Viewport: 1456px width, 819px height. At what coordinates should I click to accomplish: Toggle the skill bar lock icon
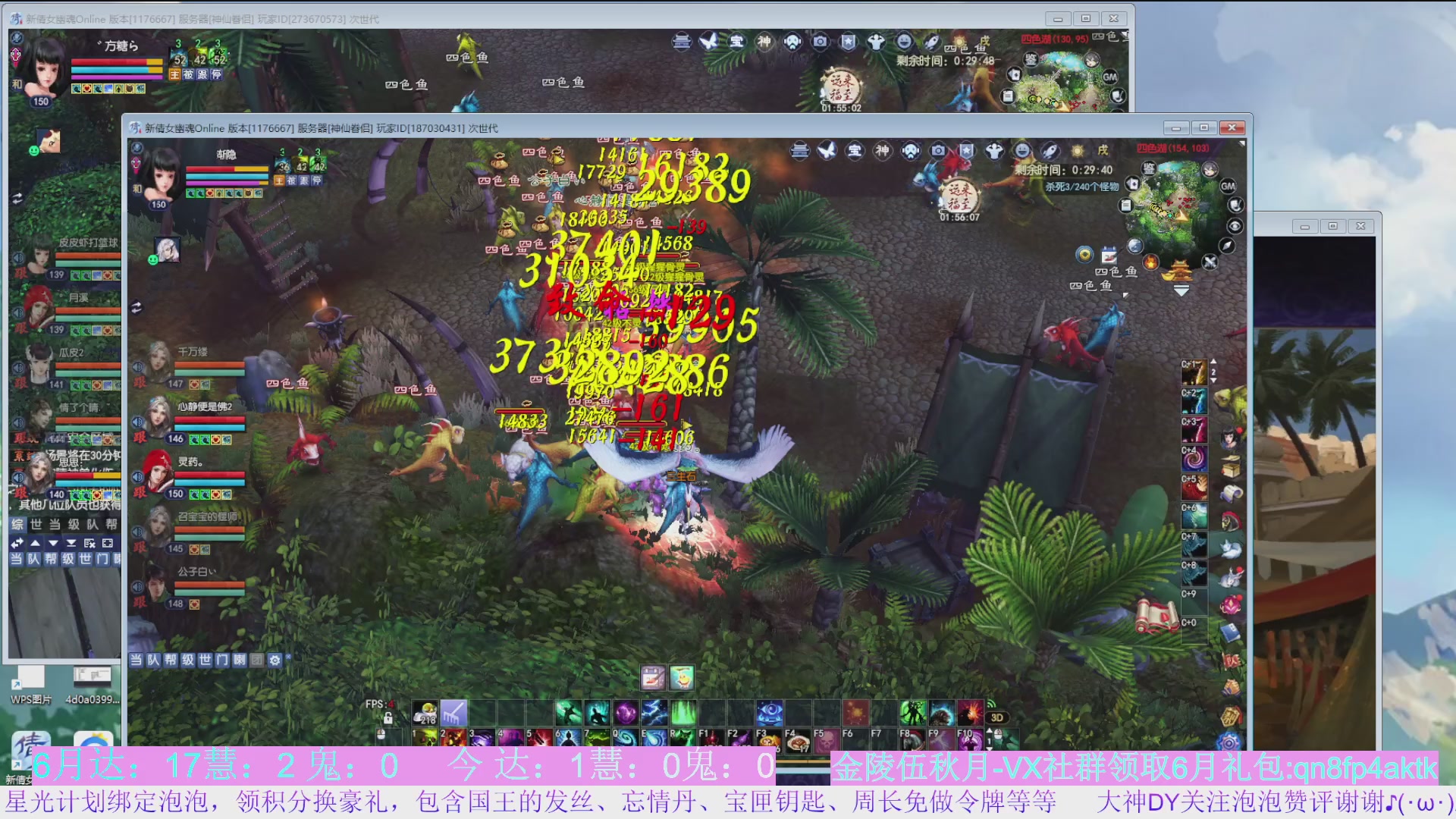click(x=388, y=717)
